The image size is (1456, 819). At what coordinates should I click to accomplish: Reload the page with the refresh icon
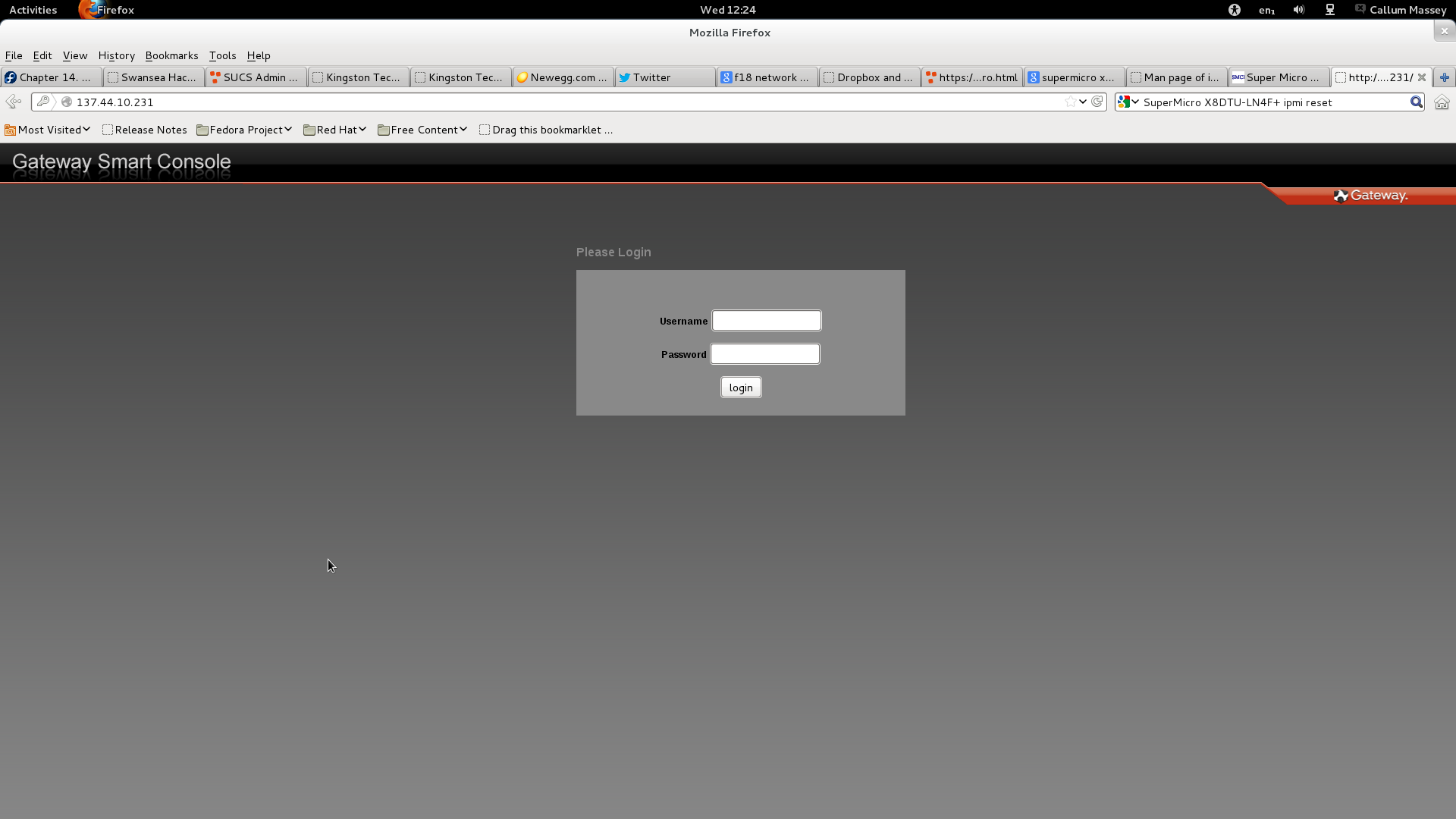[x=1097, y=102]
